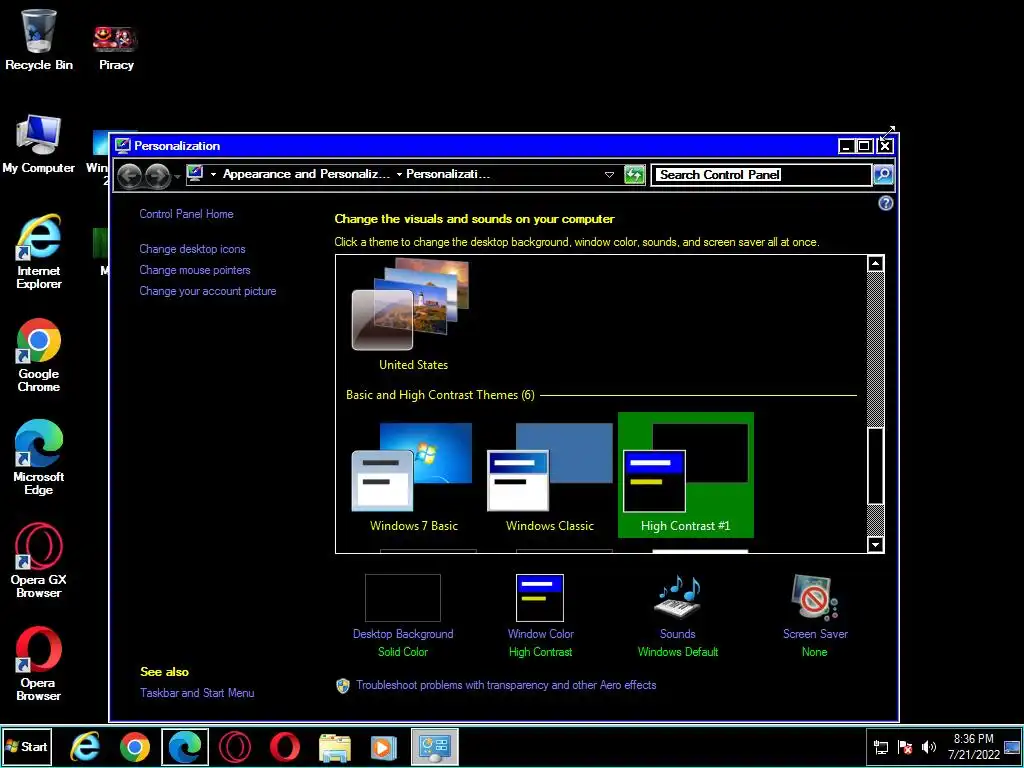
Task: Launch Microsoft Edge desktop shortcut
Action: click(39, 458)
